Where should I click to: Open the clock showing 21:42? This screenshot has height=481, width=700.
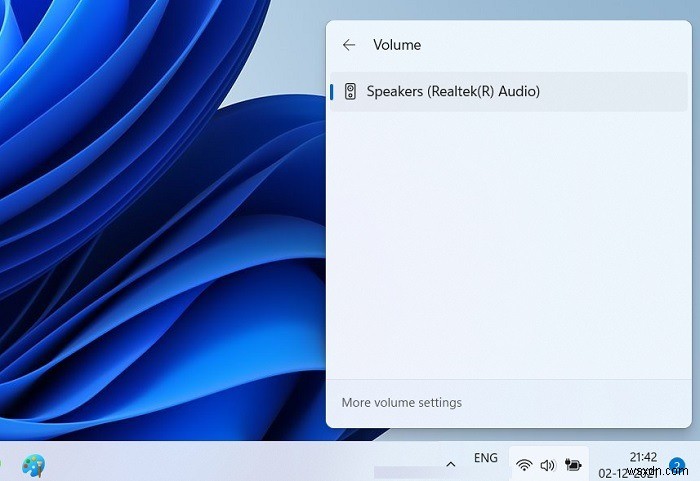643,457
